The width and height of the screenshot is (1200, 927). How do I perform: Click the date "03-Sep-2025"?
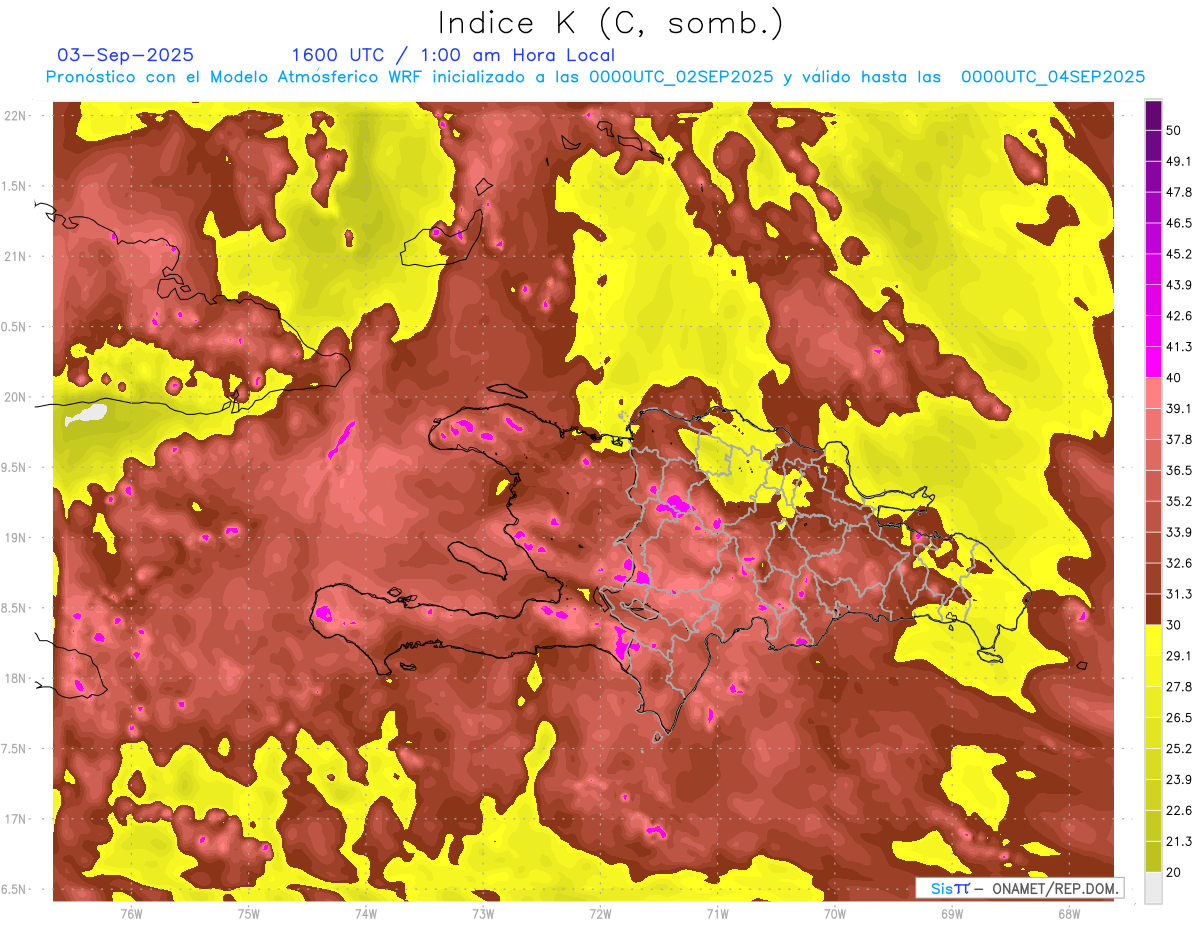pyautogui.click(x=126, y=55)
